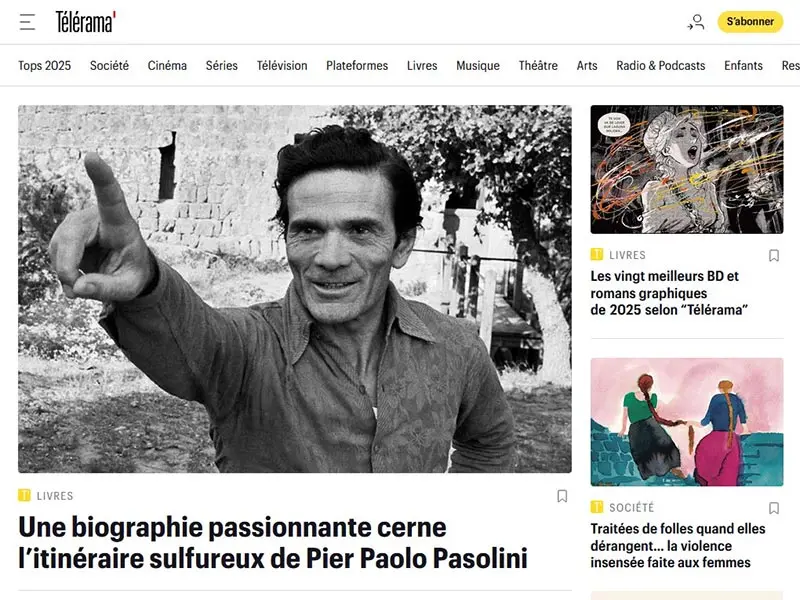
Task: Open the Plateformes navigation item
Action: coord(357,66)
